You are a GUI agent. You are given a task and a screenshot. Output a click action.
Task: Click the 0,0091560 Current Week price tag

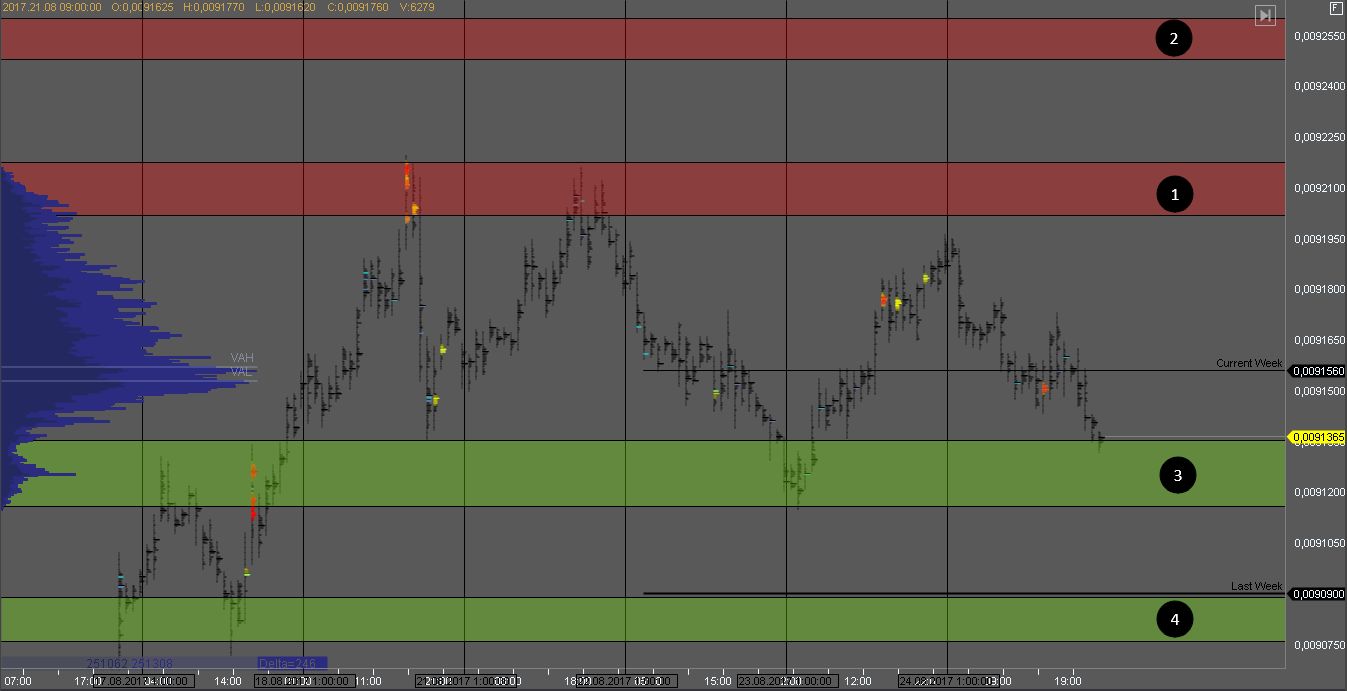coord(1318,371)
